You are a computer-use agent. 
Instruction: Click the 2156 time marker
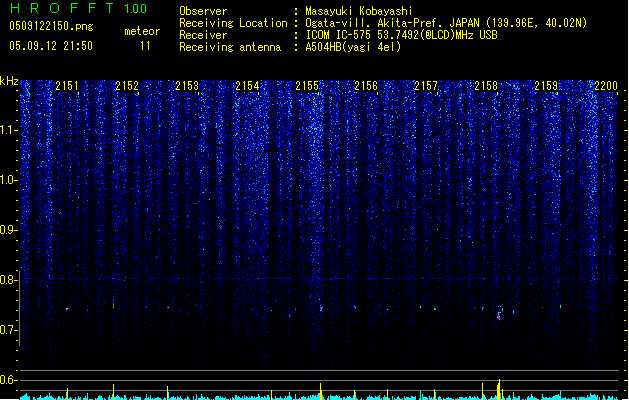point(366,85)
